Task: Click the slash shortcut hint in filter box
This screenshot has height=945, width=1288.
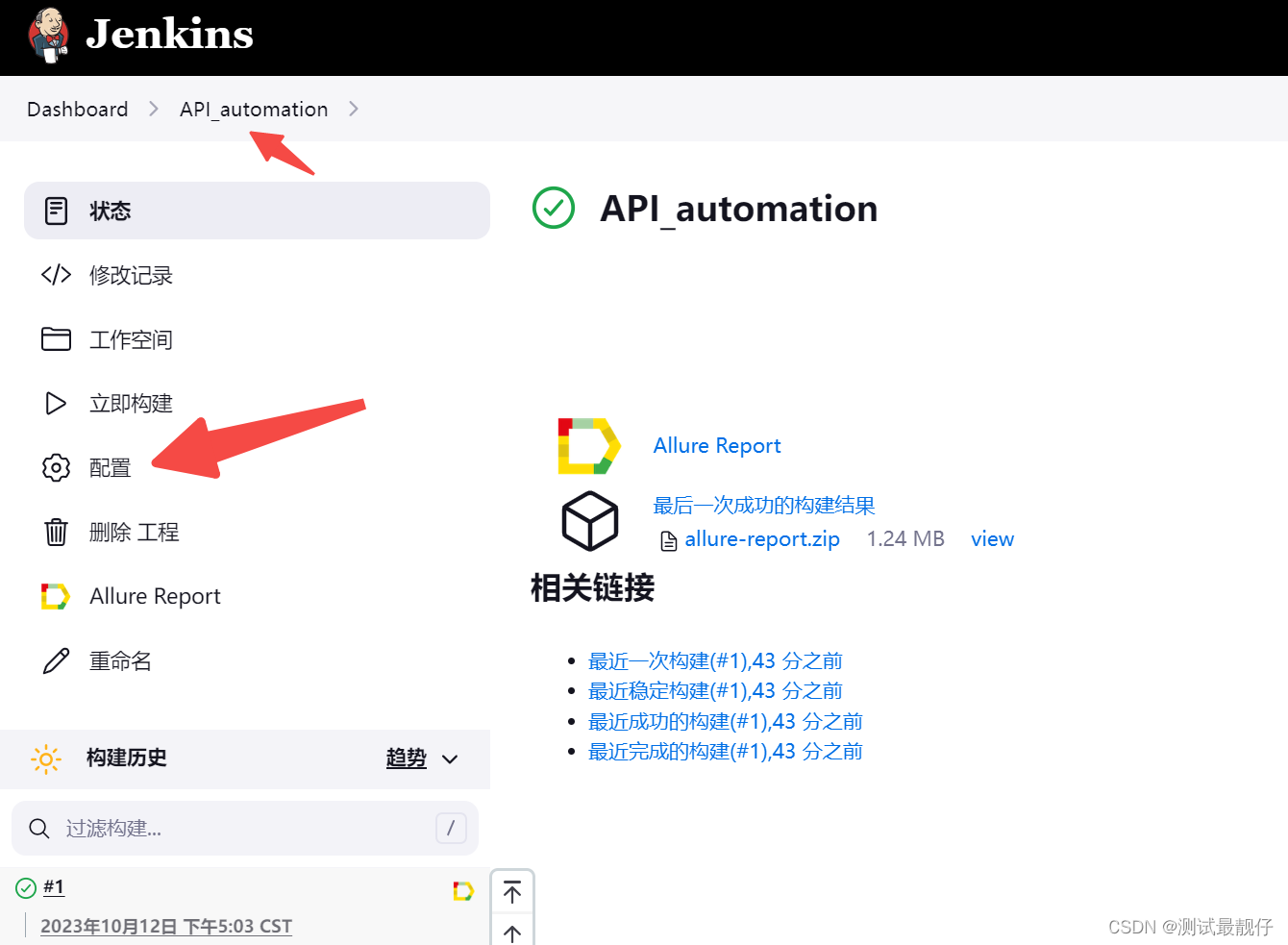Action: (x=451, y=828)
